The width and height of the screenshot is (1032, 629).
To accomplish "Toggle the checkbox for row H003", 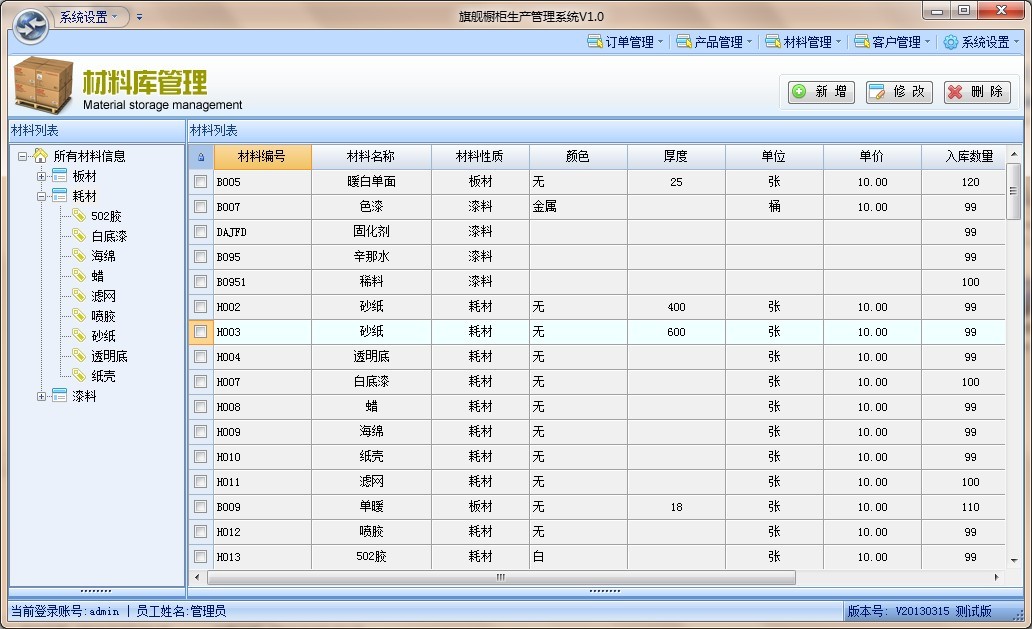I will [x=201, y=332].
